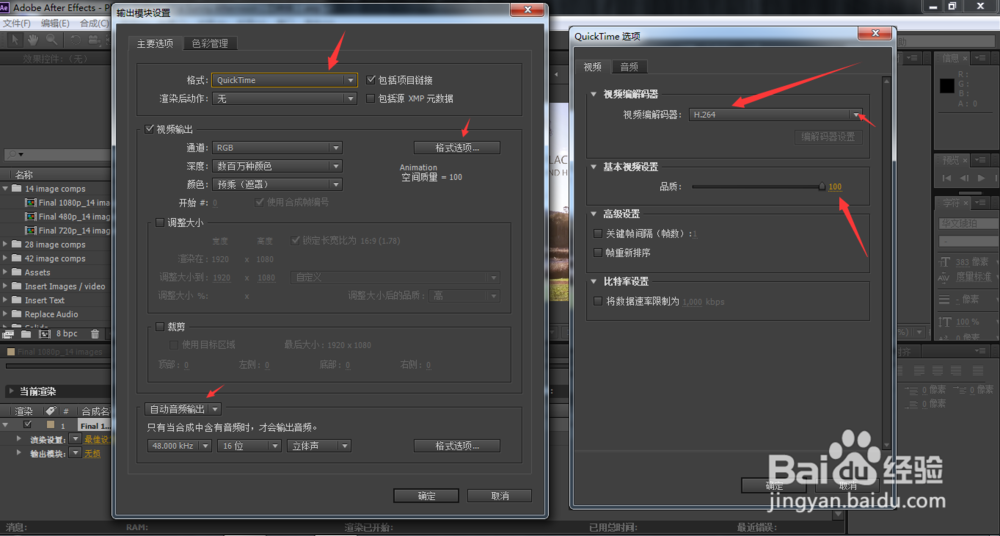Click the tan label color of render item 1
This screenshot has width=1000, height=536.
pyautogui.click(x=50, y=425)
